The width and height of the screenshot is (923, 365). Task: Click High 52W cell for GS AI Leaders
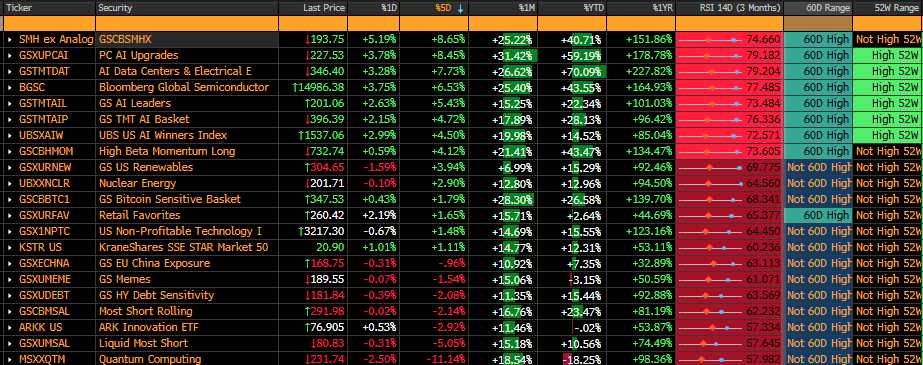pos(887,104)
